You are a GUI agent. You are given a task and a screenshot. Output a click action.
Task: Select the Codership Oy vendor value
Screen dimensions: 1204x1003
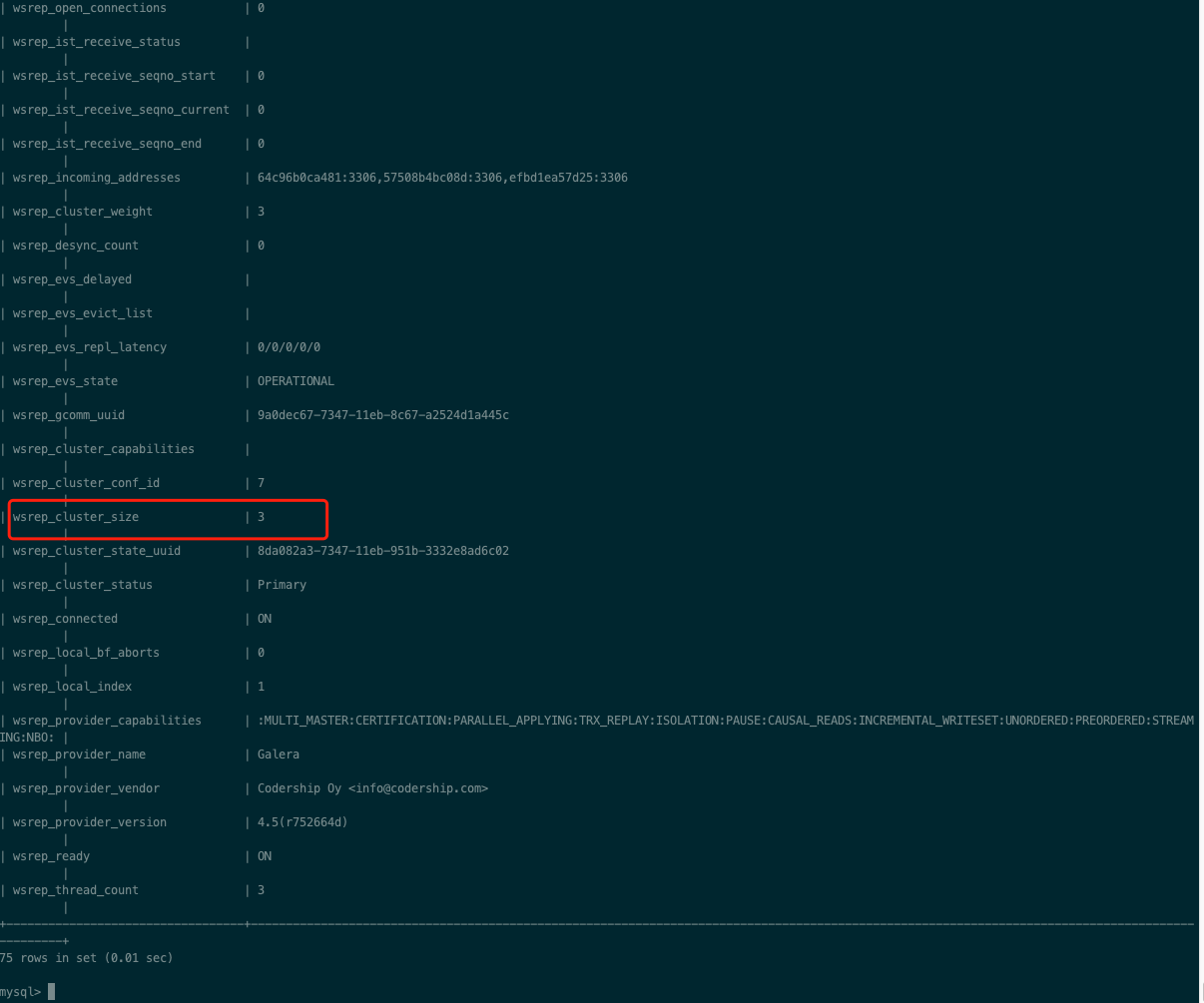(373, 788)
